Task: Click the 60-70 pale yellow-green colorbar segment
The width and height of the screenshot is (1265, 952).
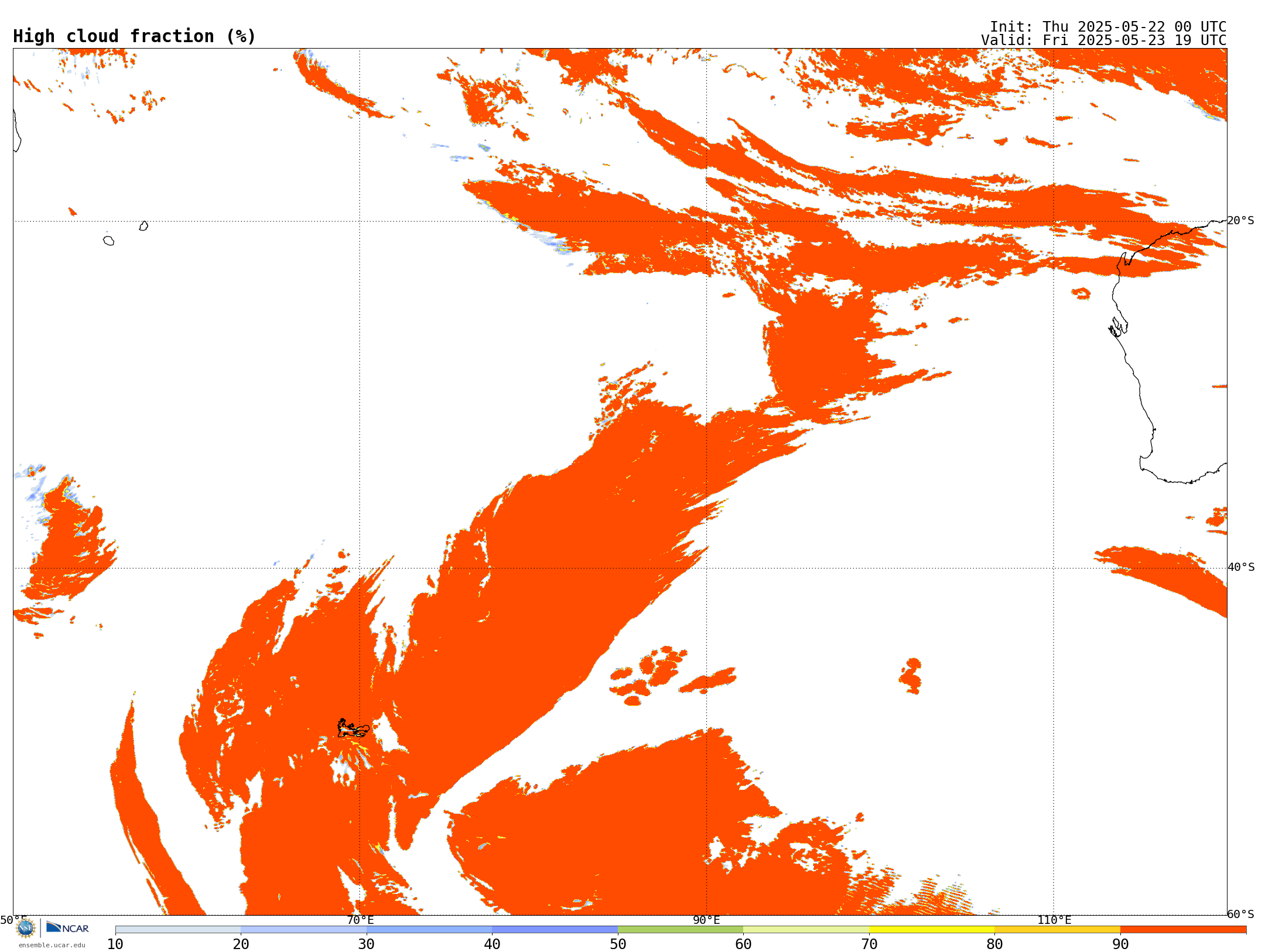Action: (806, 929)
